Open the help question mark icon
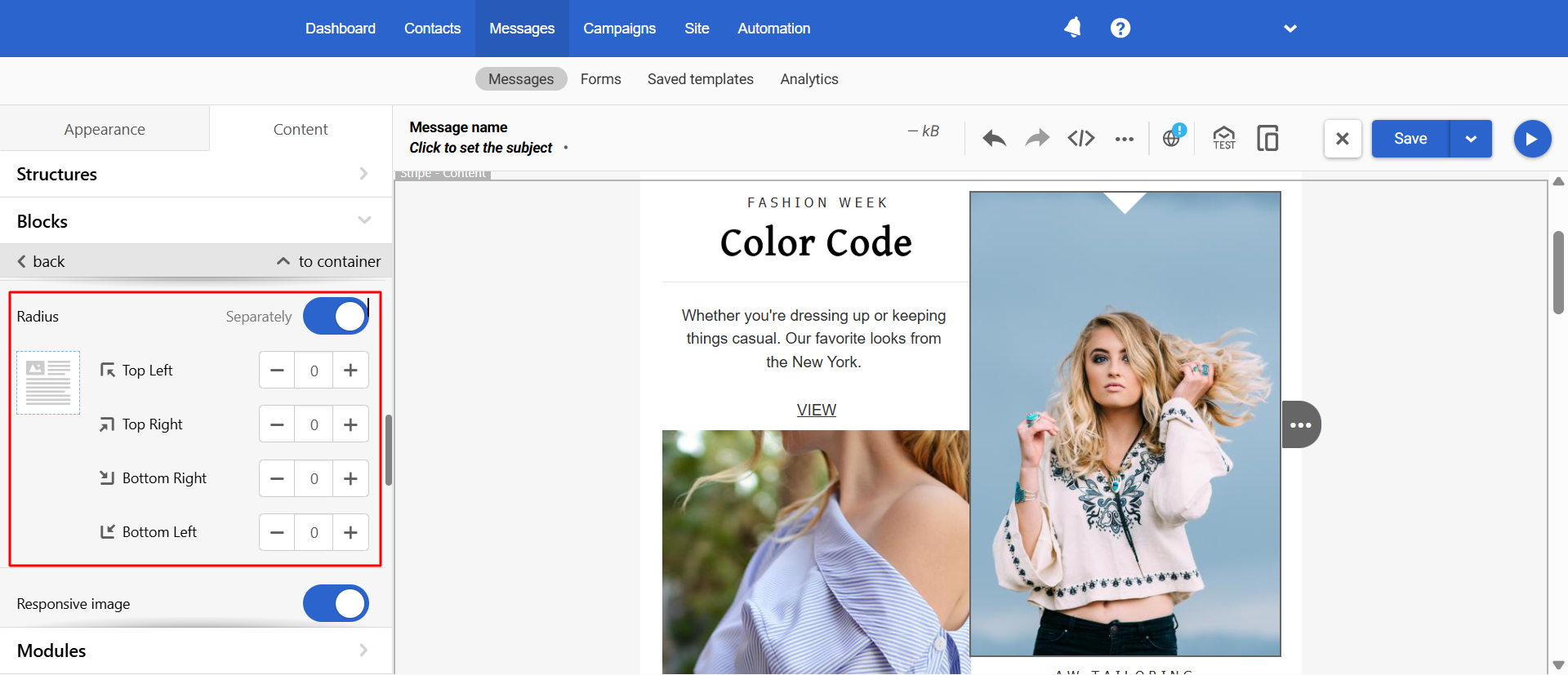The width and height of the screenshot is (1568, 675). 1120,28
